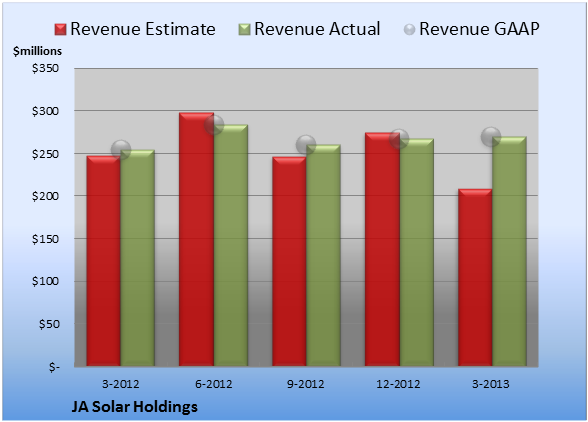The width and height of the screenshot is (588, 422).
Task: Select the red estimate bar for 3-2013
Action: click(475, 278)
